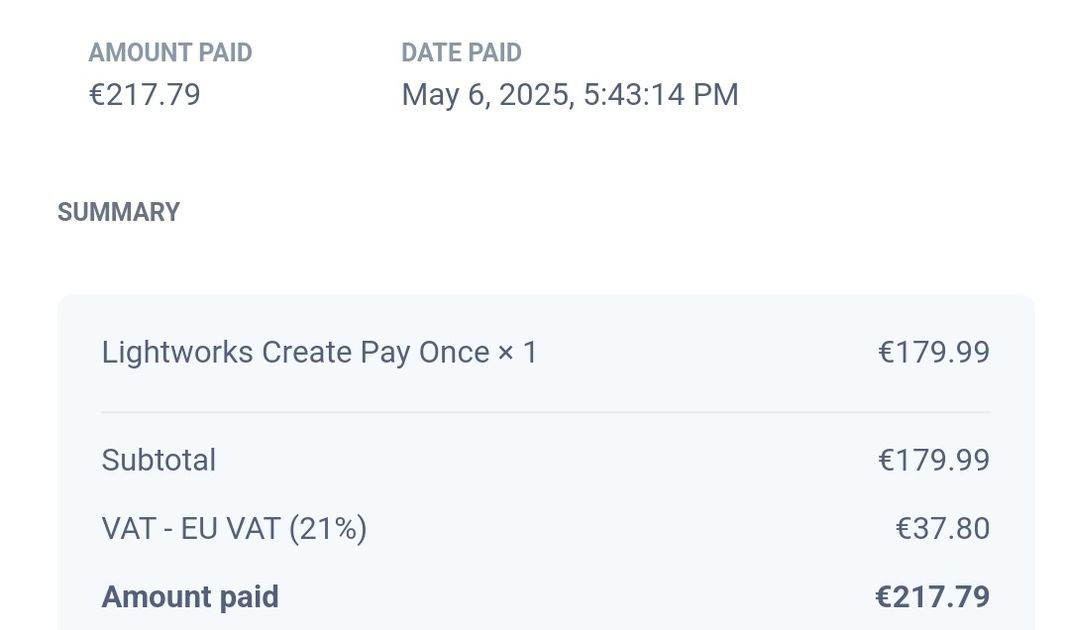Select the €37.80 VAT amount
1068x630 pixels.
[x=942, y=528]
